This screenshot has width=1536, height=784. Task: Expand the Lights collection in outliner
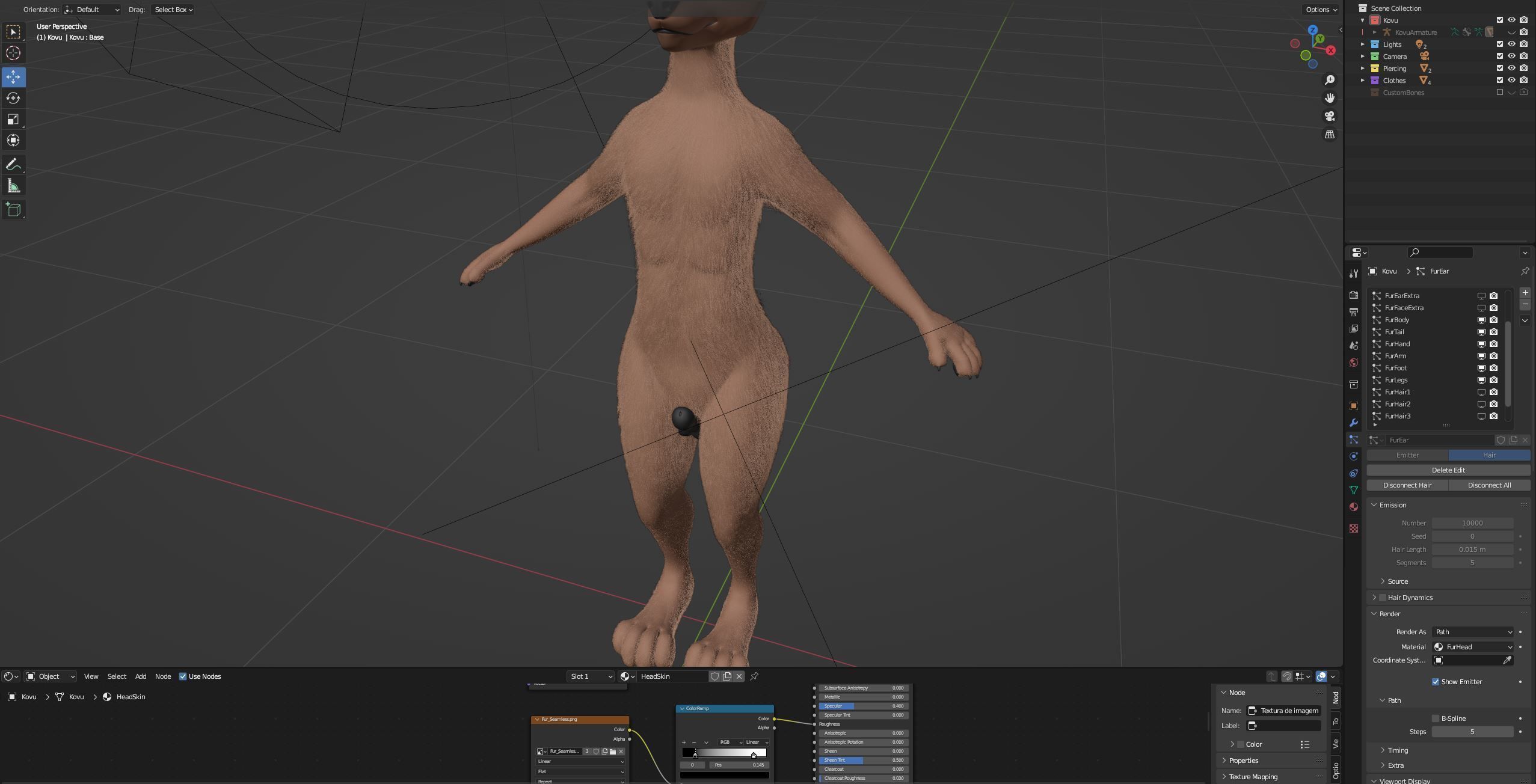1363,44
